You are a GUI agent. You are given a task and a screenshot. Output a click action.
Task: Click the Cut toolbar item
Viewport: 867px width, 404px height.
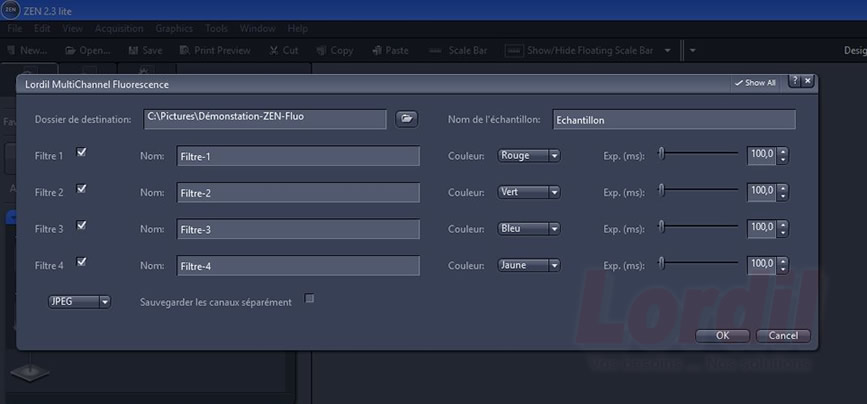284,50
